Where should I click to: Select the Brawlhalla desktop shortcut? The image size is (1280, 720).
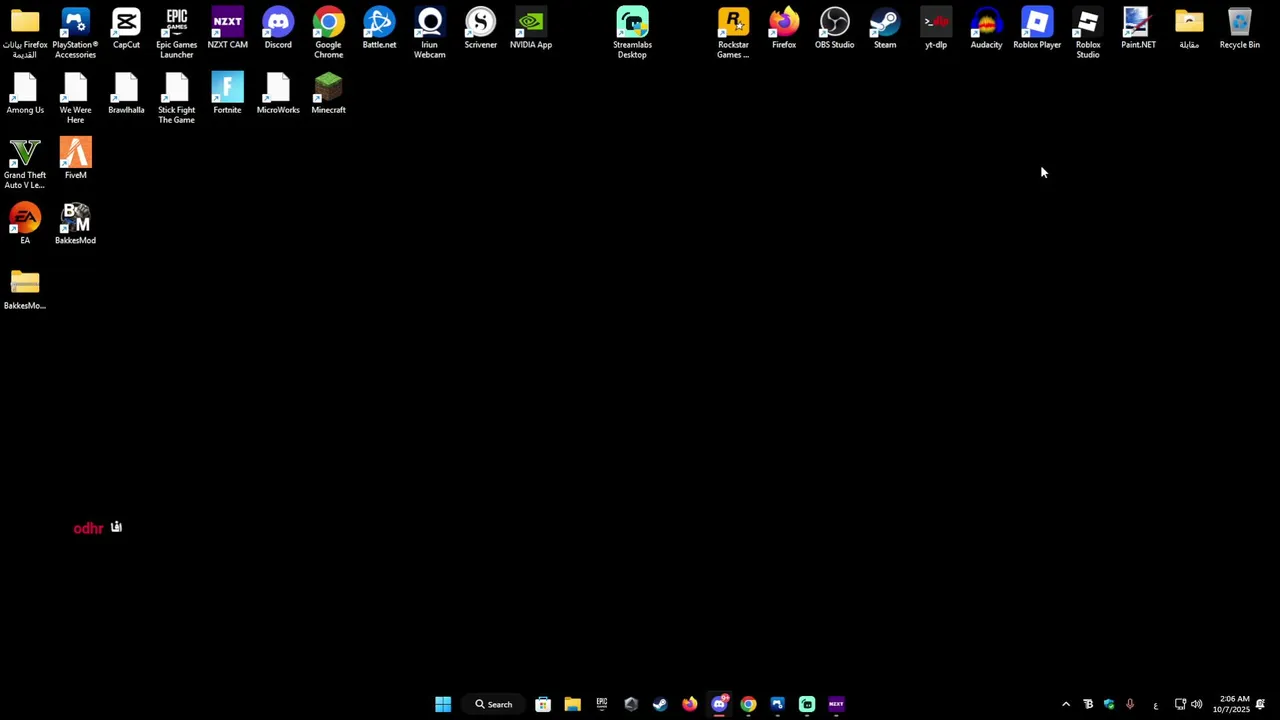pos(126,94)
